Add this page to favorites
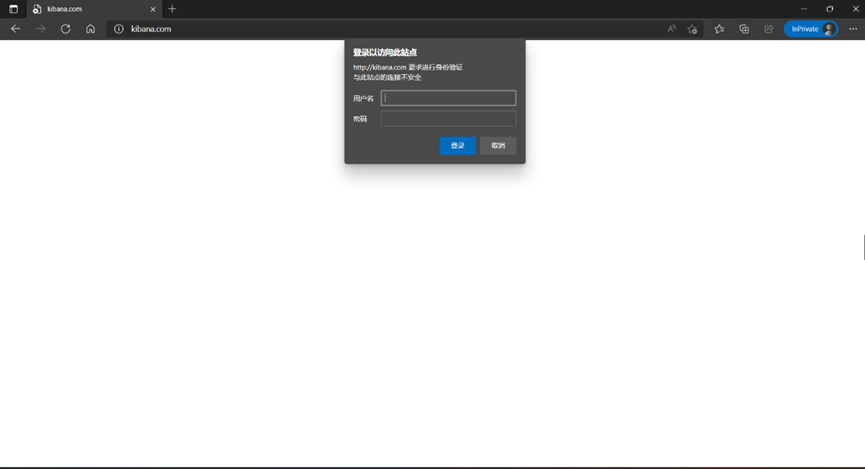The image size is (865, 469). tap(692, 29)
